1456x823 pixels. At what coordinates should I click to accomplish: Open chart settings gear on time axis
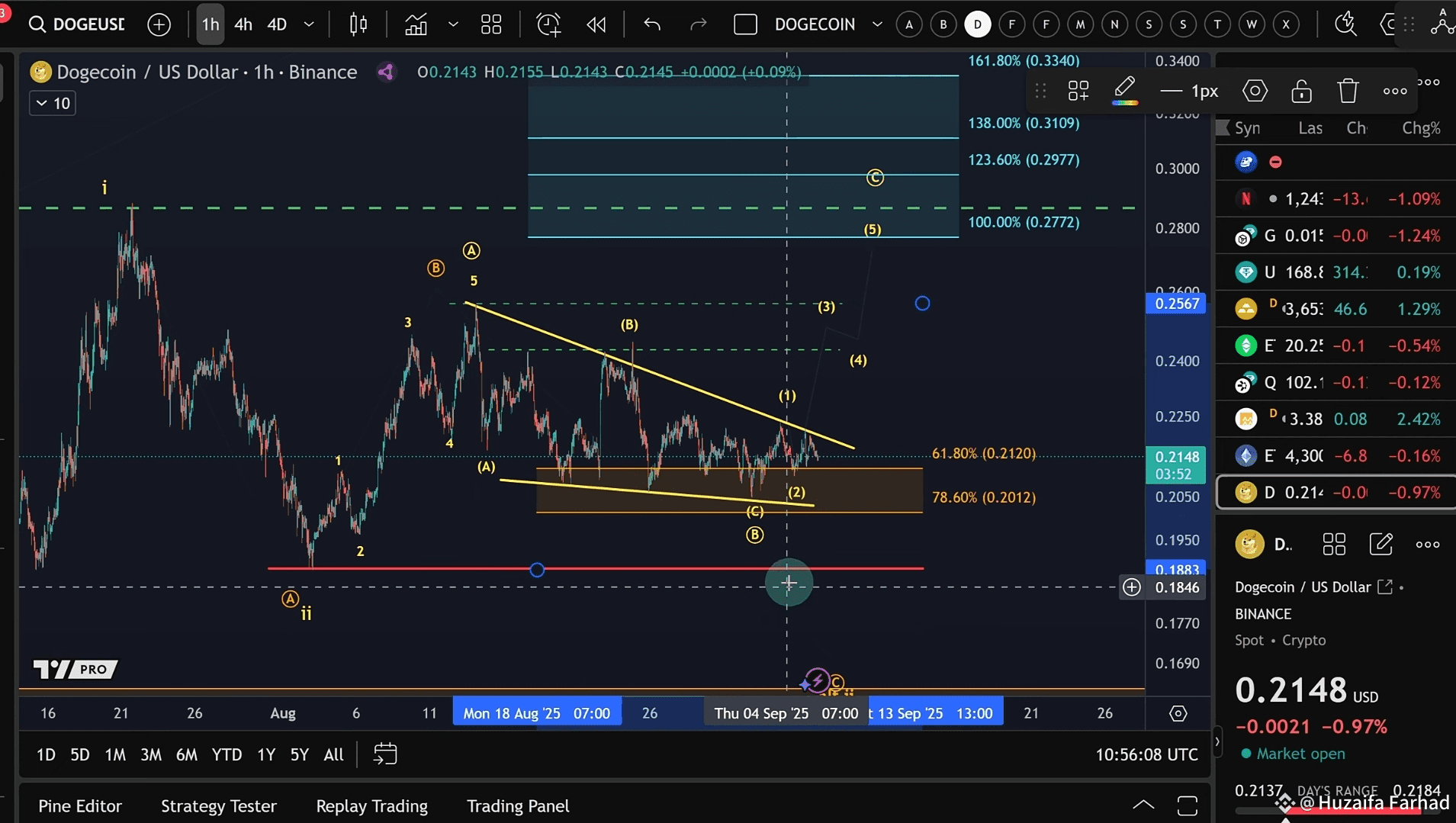pyautogui.click(x=1178, y=713)
